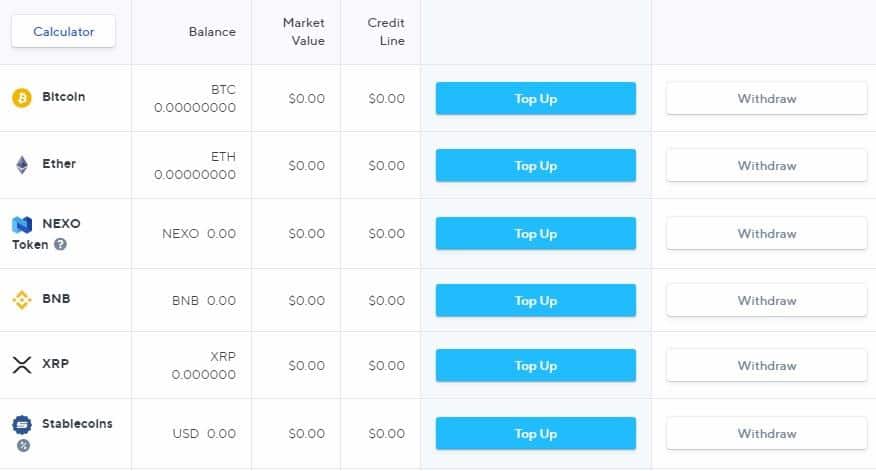Click the Balance column header
This screenshot has width=876, height=471.
coord(212,31)
